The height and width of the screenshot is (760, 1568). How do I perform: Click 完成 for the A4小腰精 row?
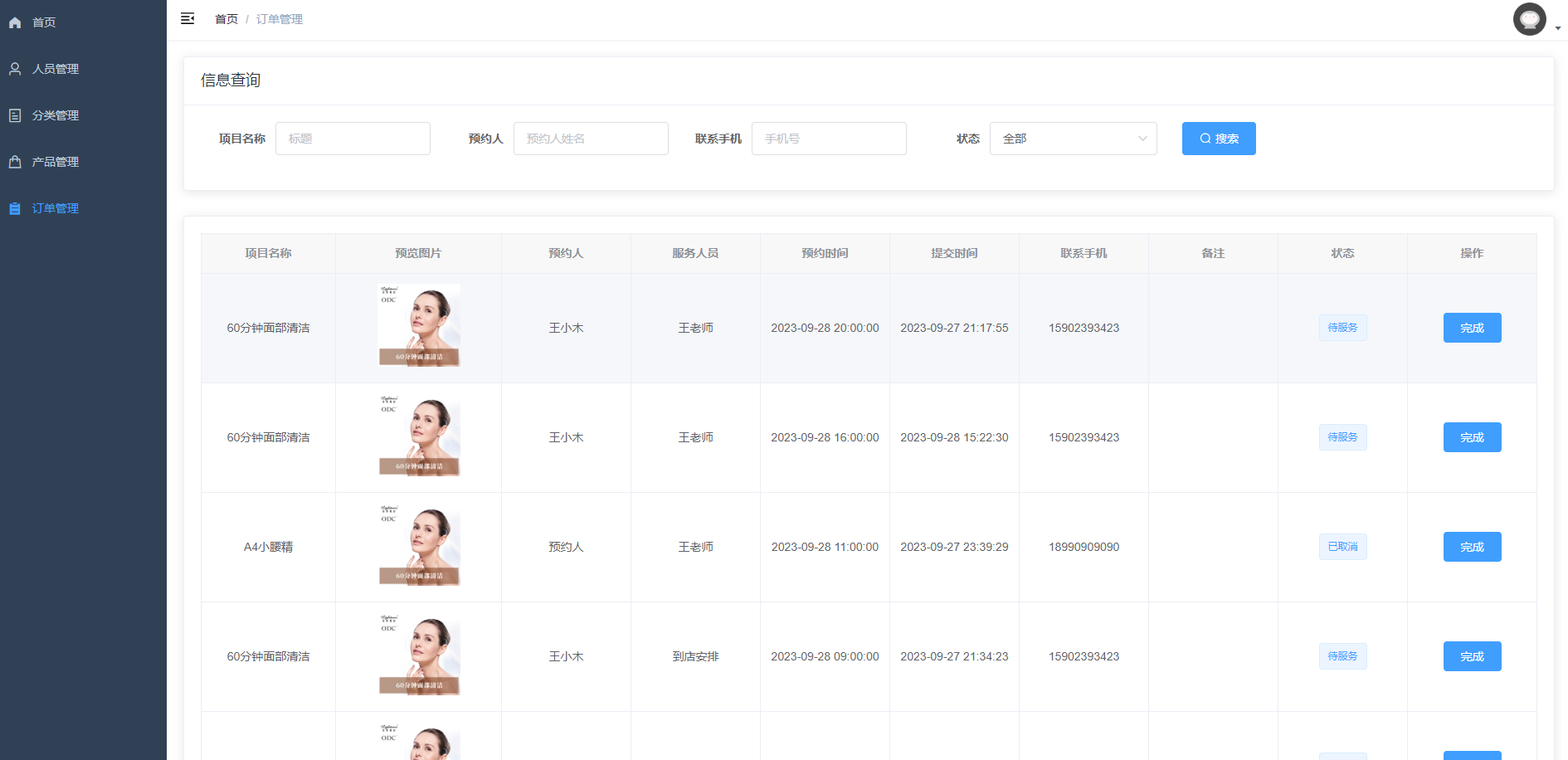(x=1472, y=547)
